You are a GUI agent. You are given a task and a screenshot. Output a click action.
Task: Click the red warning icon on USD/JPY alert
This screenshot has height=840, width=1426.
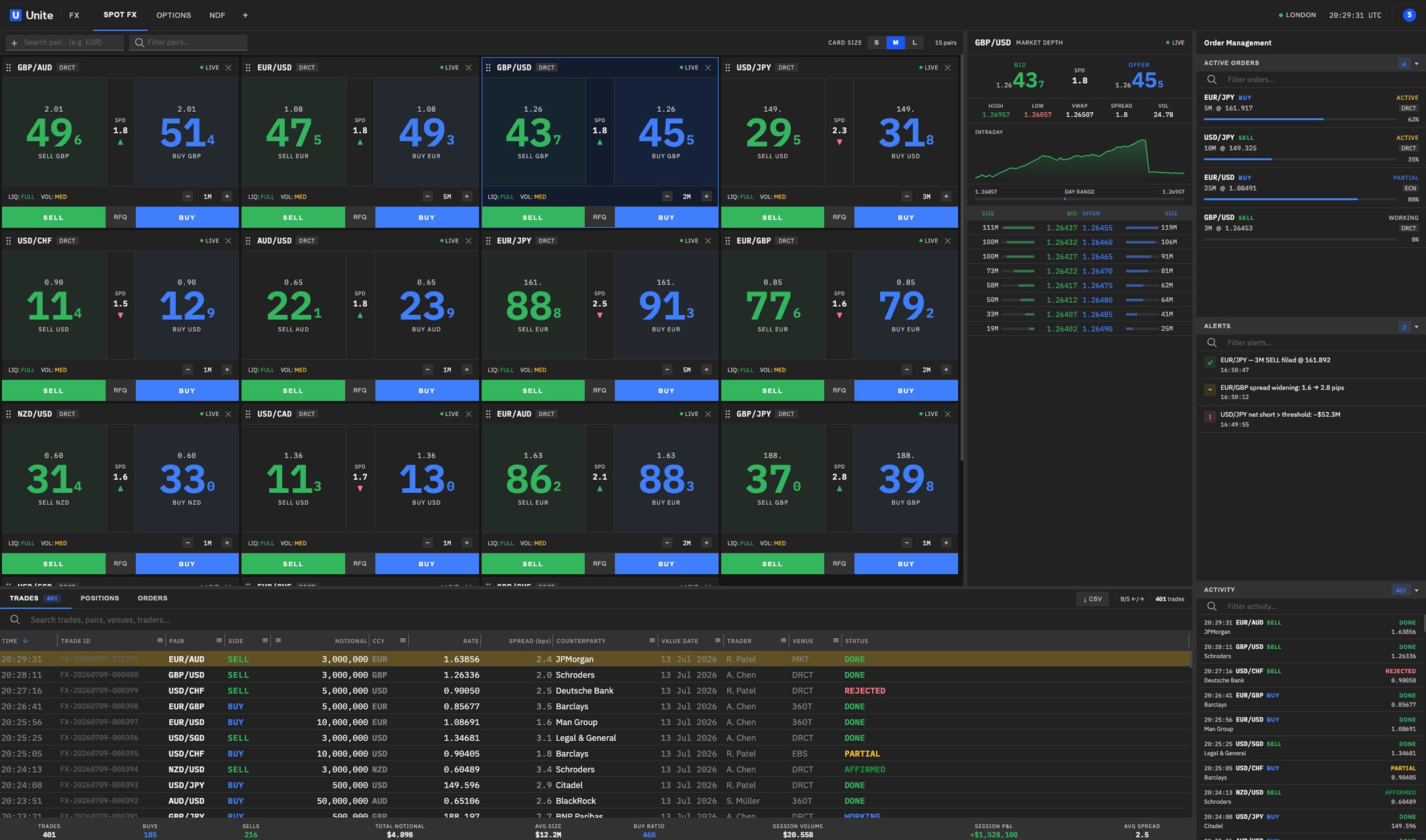click(1210, 417)
